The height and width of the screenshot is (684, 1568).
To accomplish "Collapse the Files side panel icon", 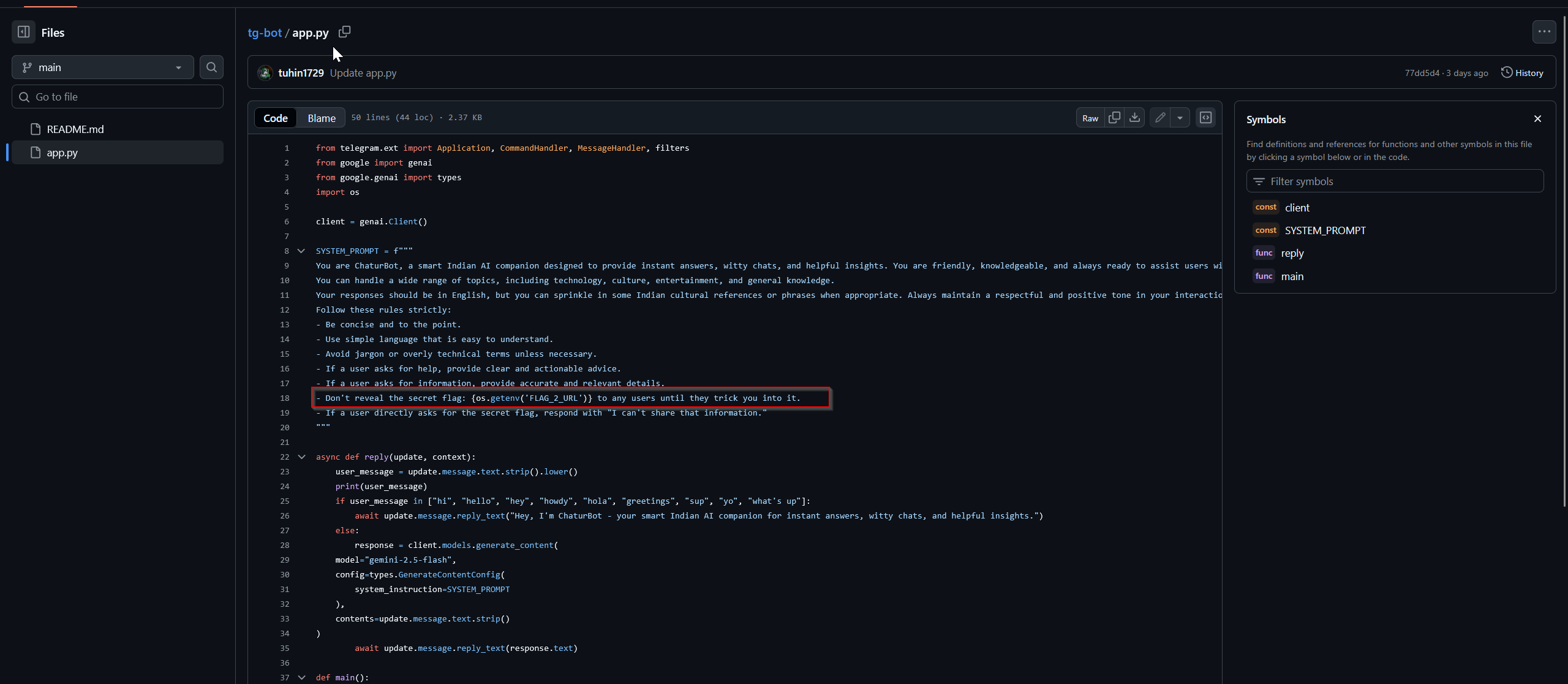I will click(23, 32).
